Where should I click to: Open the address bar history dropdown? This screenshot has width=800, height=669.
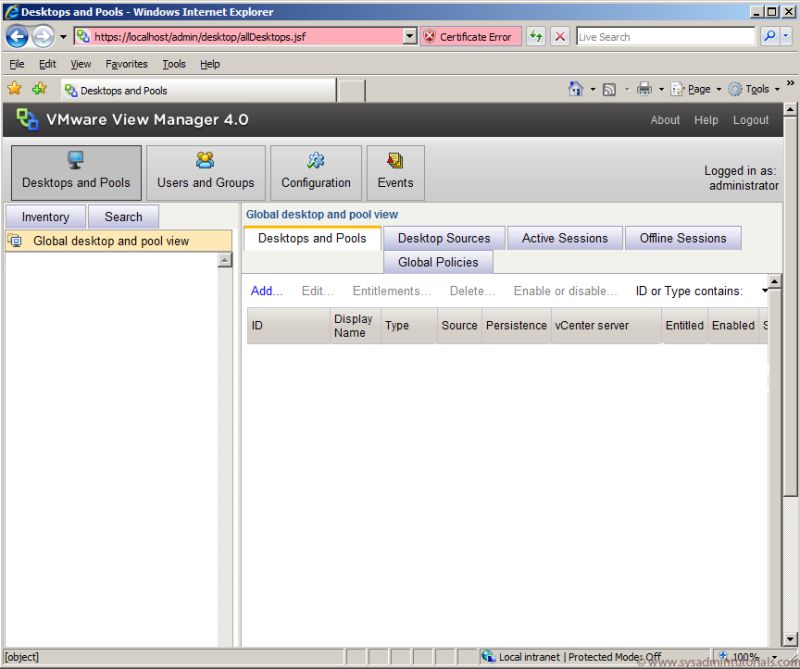[407, 36]
